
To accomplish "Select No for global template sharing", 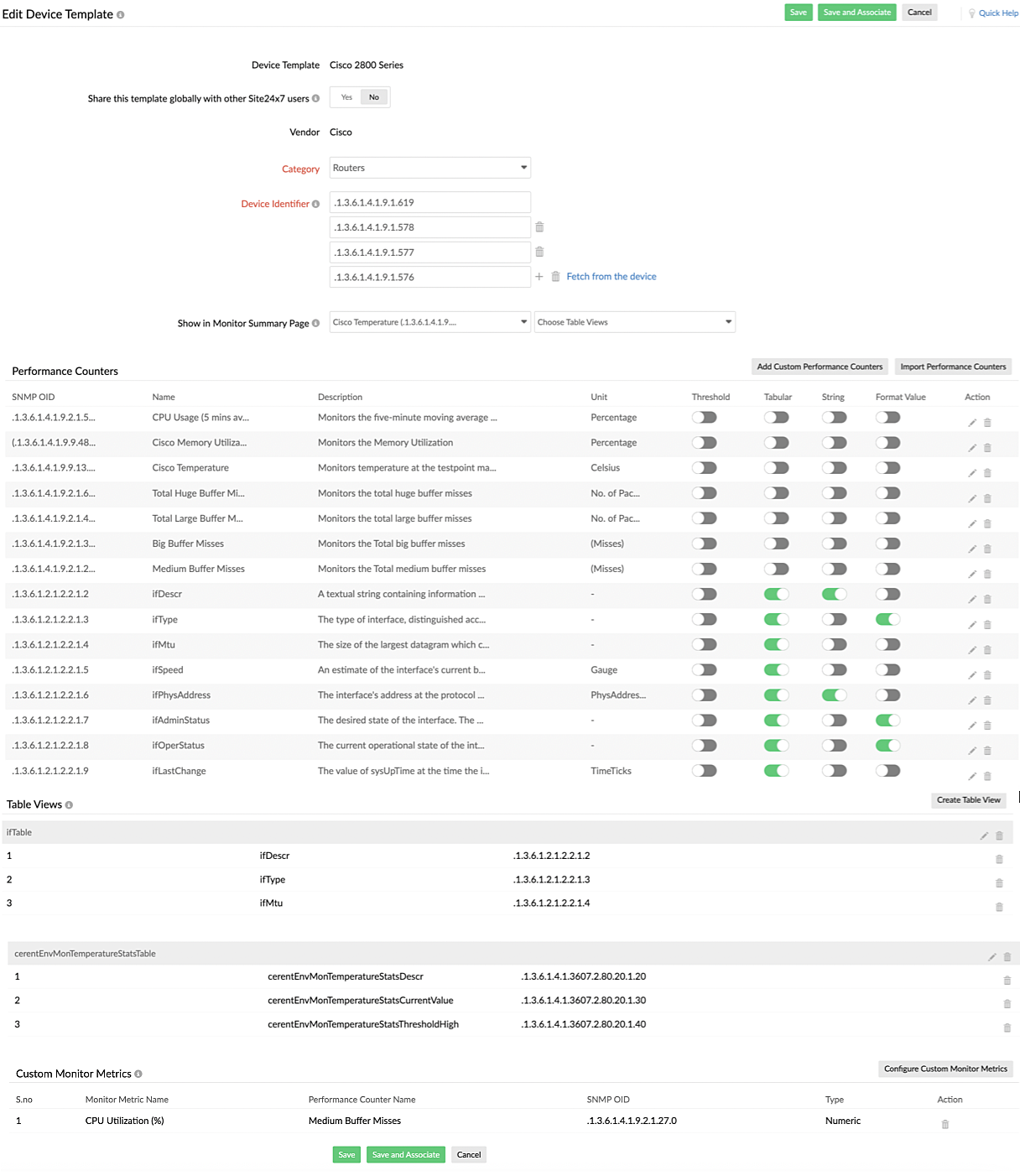I will [x=374, y=97].
